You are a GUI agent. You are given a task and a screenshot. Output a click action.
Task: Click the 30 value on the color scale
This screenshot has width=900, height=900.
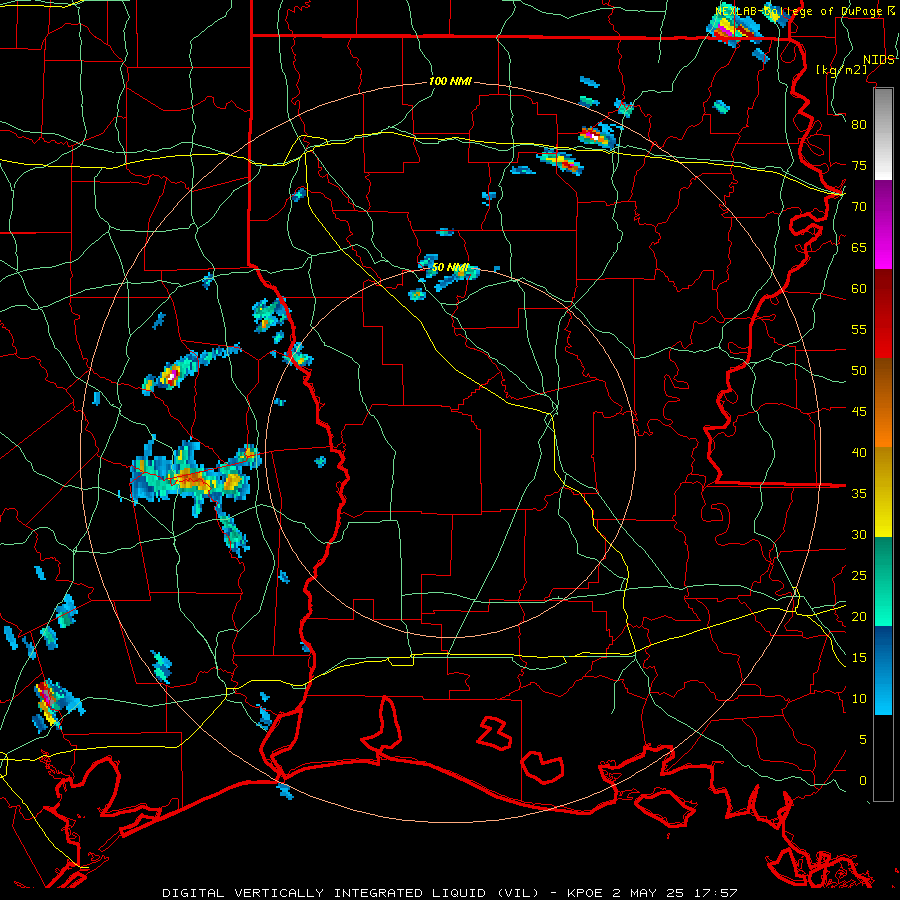pyautogui.click(x=859, y=534)
